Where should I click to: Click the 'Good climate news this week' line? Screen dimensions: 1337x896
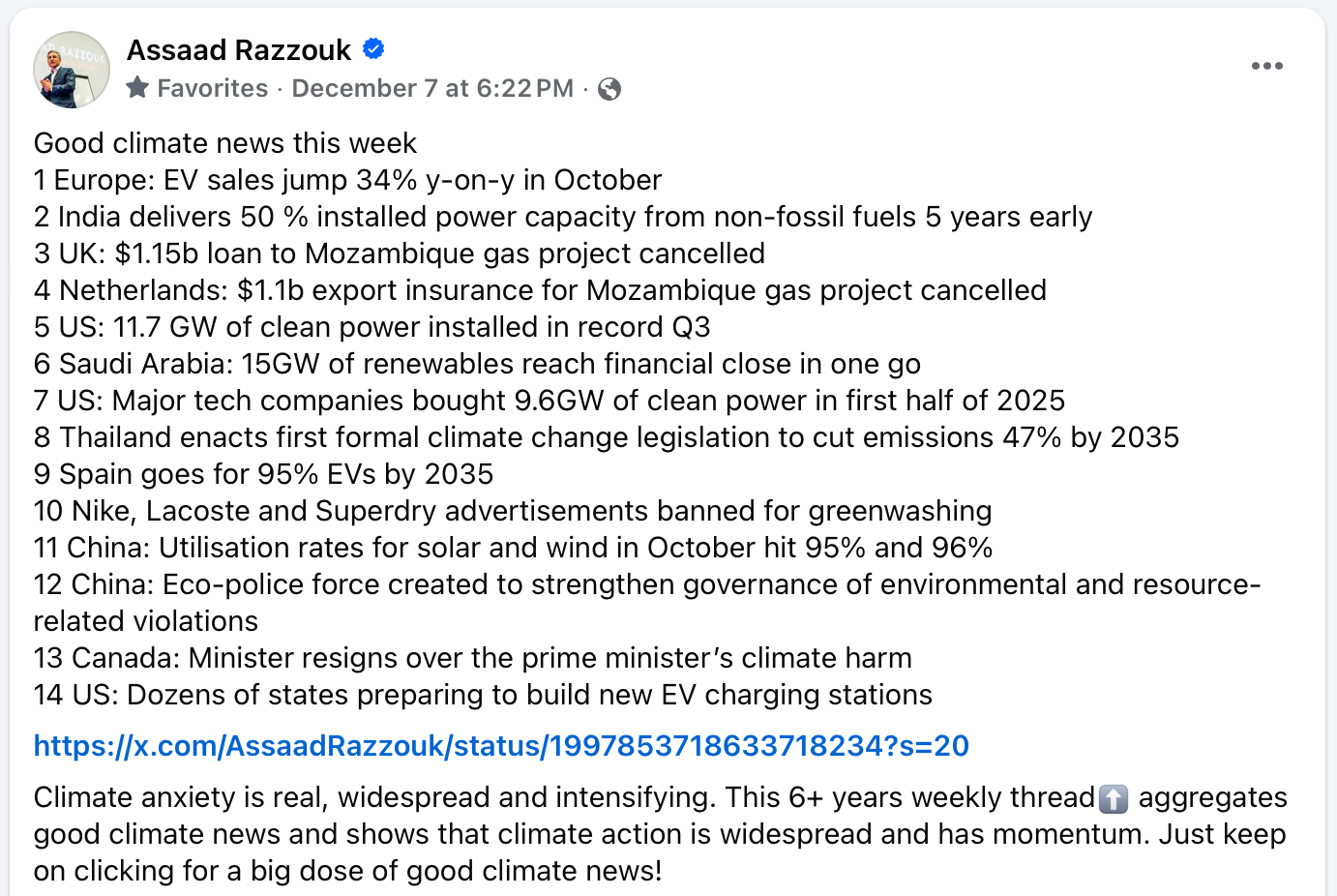225,143
